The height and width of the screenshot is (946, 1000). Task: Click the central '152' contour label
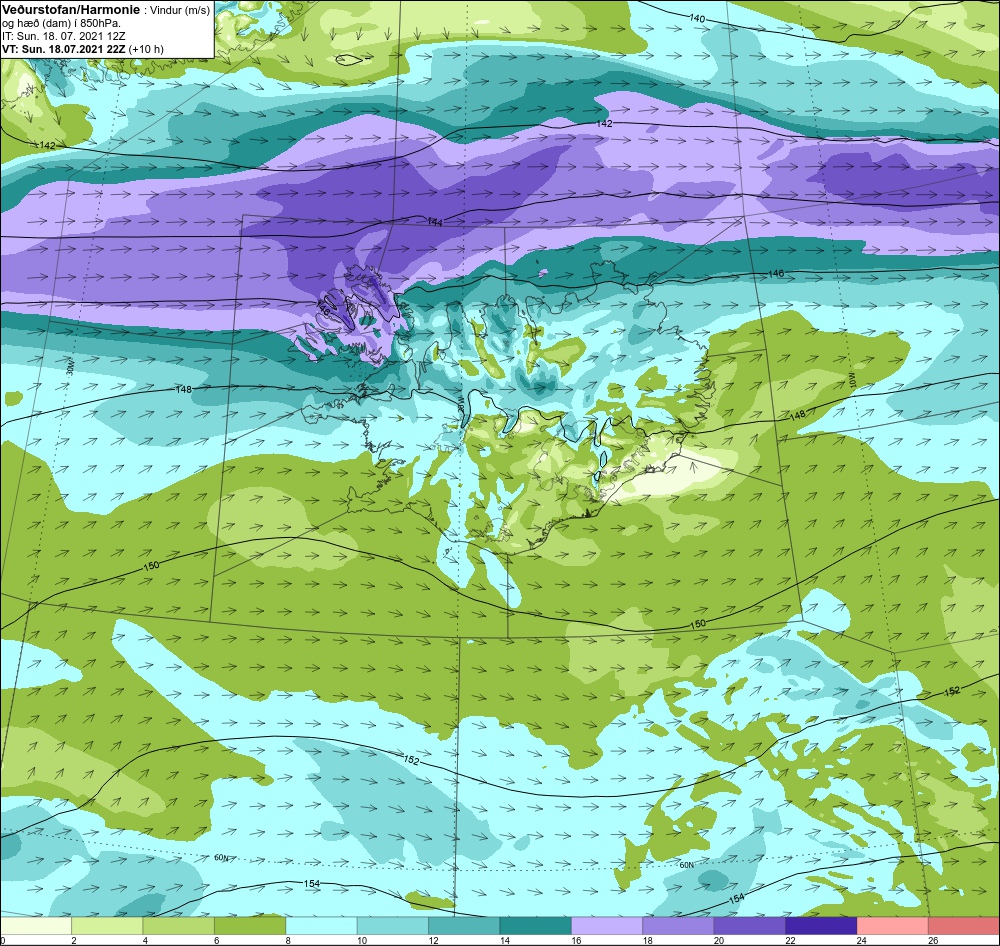(x=412, y=760)
